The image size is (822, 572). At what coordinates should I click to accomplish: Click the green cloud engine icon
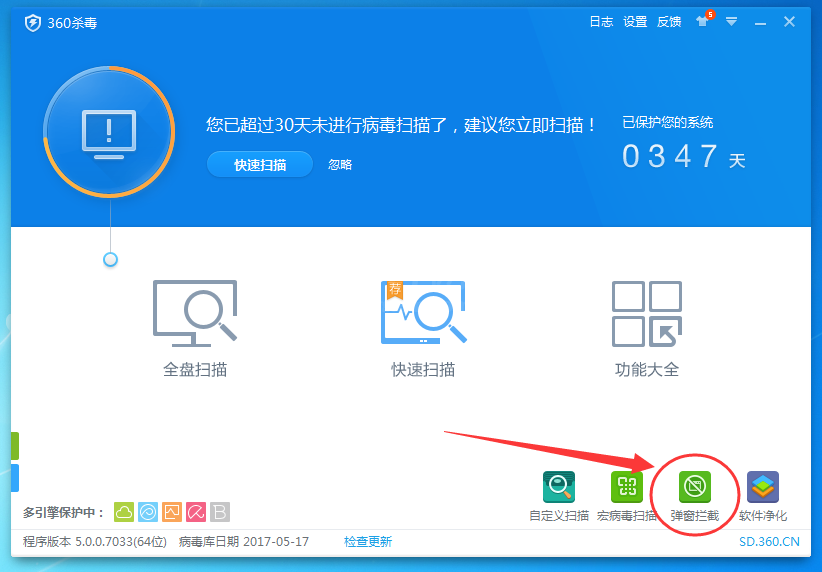point(124,512)
